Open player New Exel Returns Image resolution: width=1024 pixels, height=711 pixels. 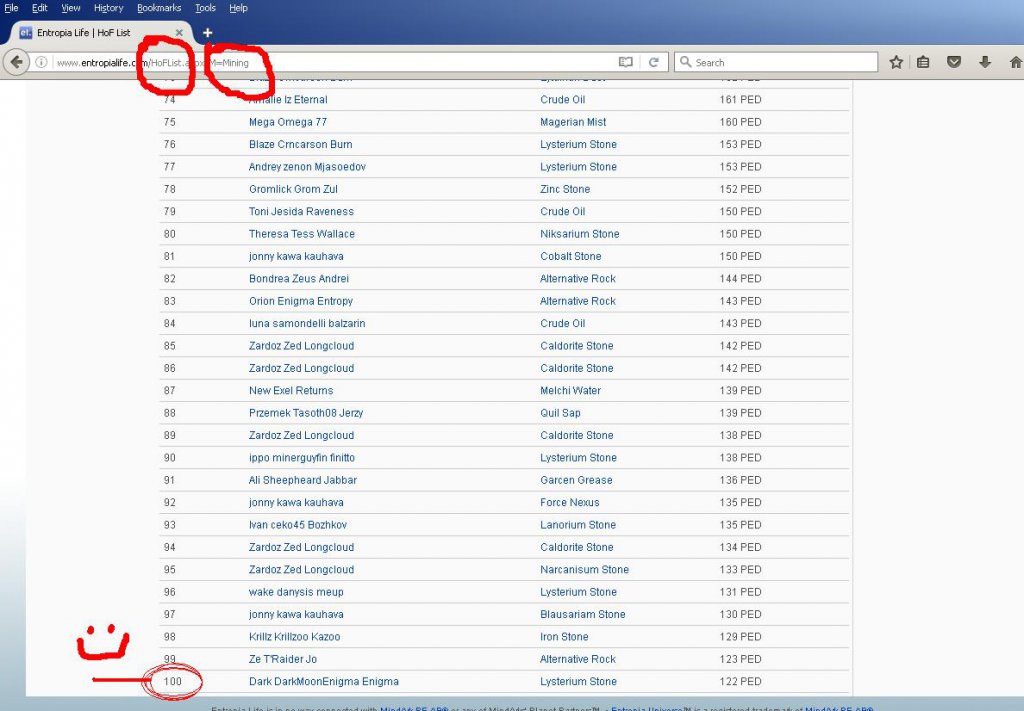coord(291,390)
